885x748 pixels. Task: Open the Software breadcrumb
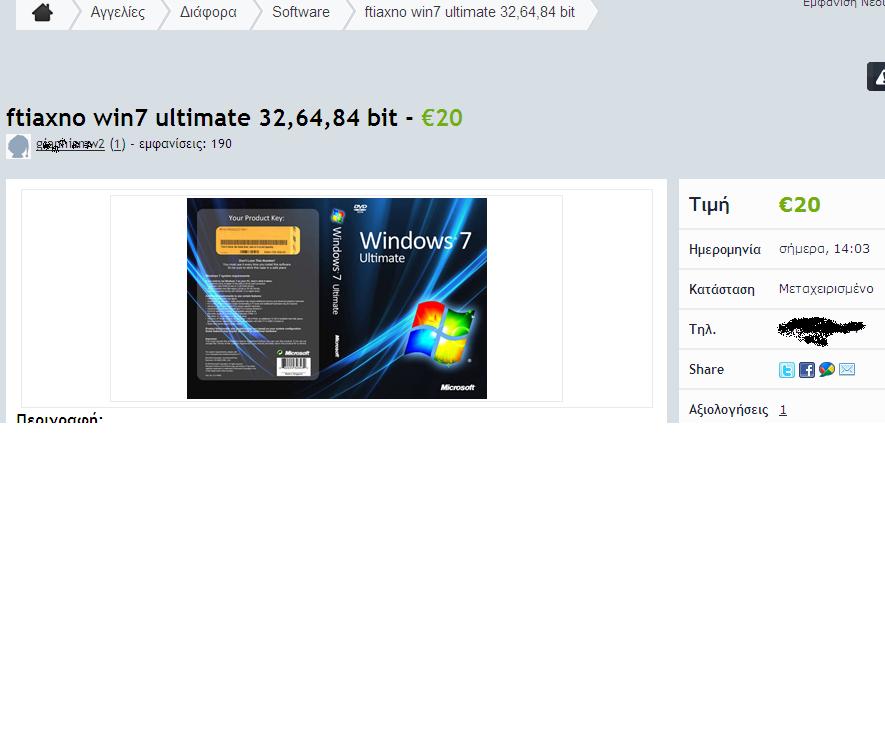(300, 12)
